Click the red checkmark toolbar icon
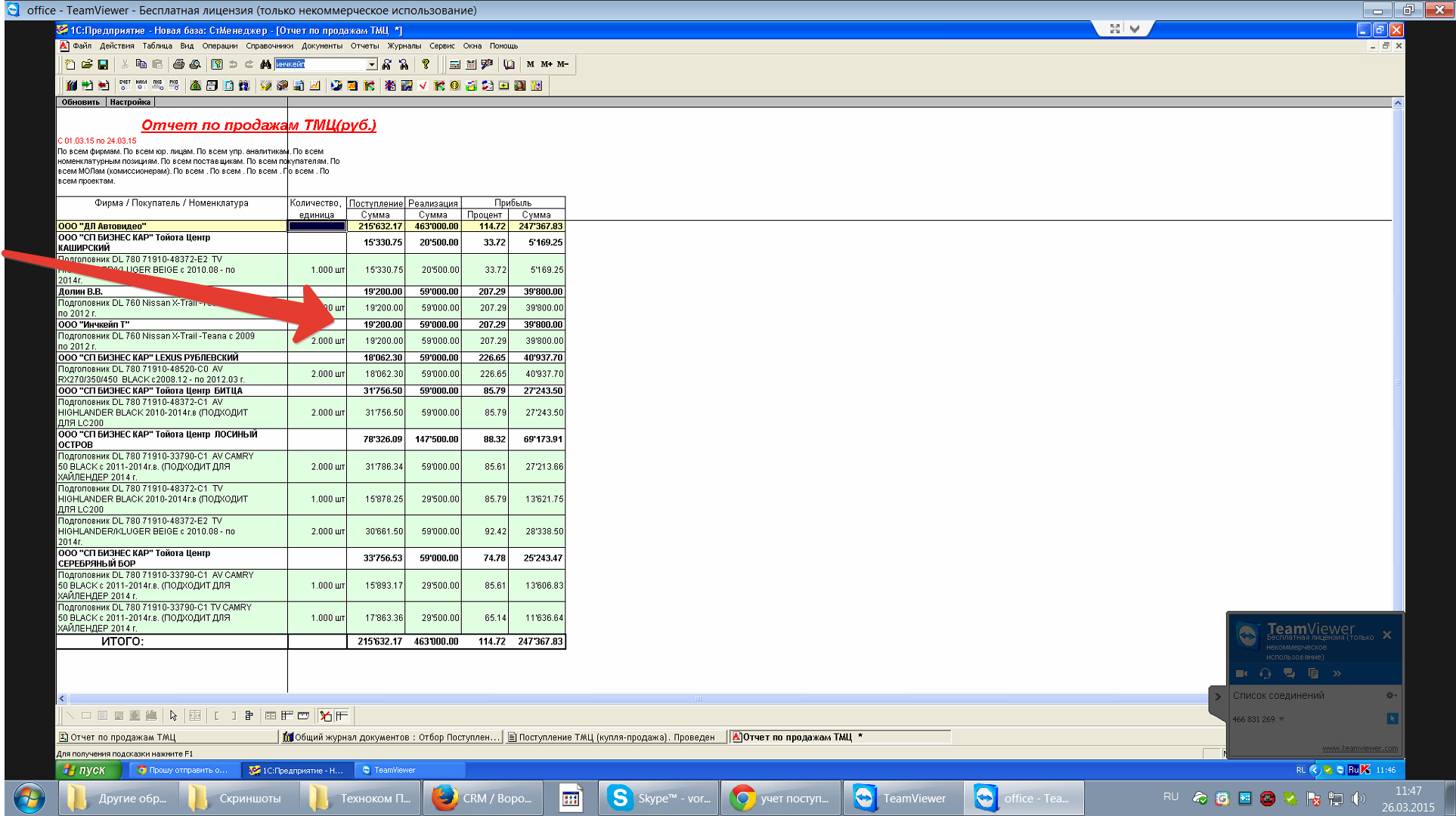 [x=423, y=85]
